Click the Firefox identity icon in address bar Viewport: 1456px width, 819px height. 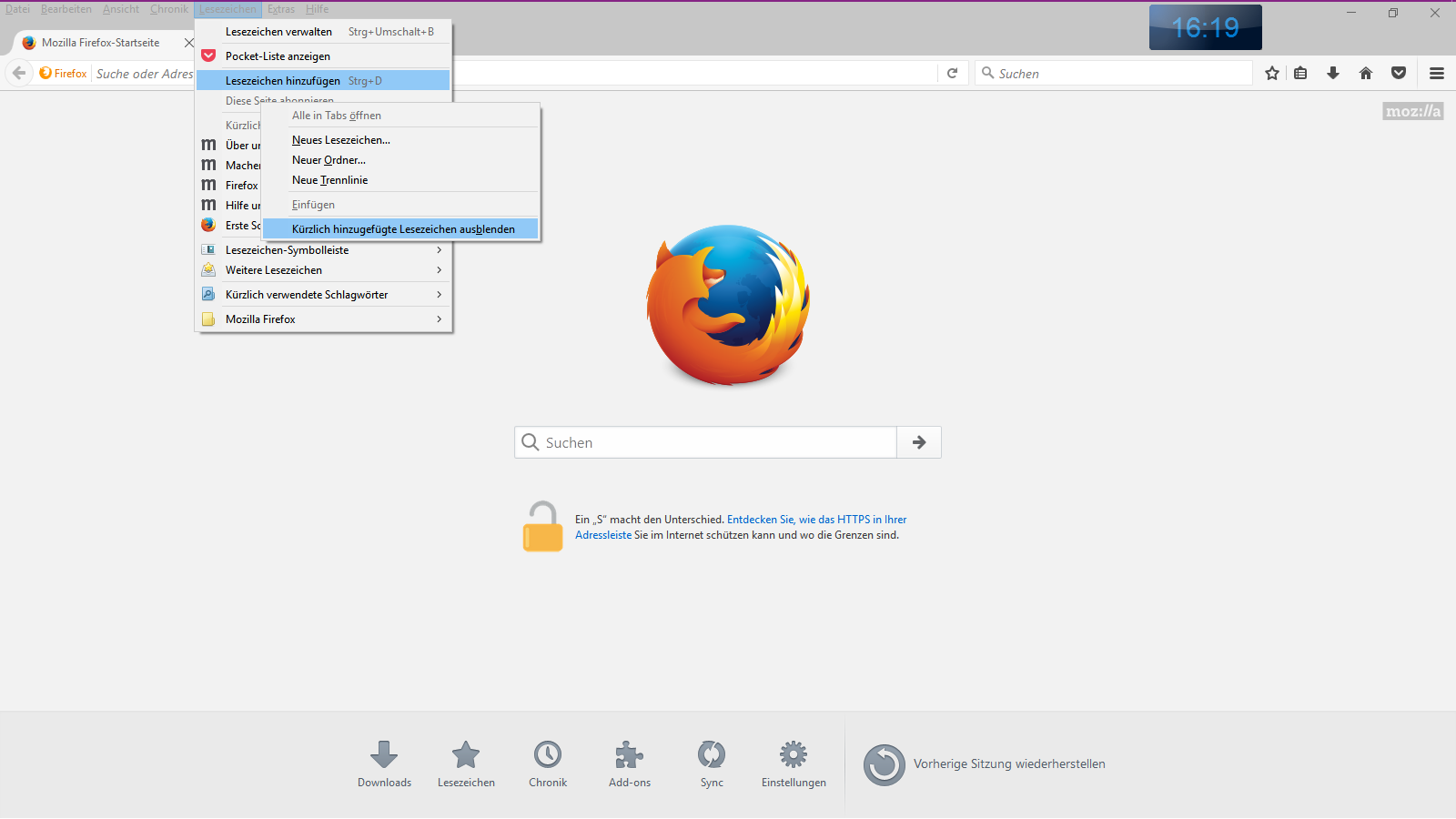pyautogui.click(x=63, y=74)
